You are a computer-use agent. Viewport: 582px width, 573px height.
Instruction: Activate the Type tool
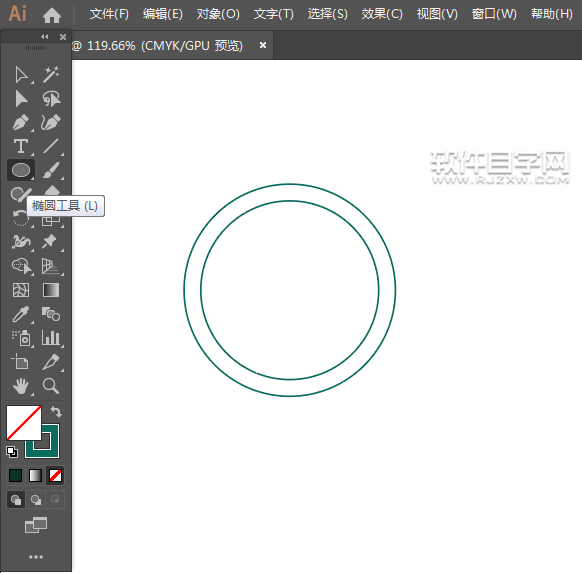click(x=21, y=146)
